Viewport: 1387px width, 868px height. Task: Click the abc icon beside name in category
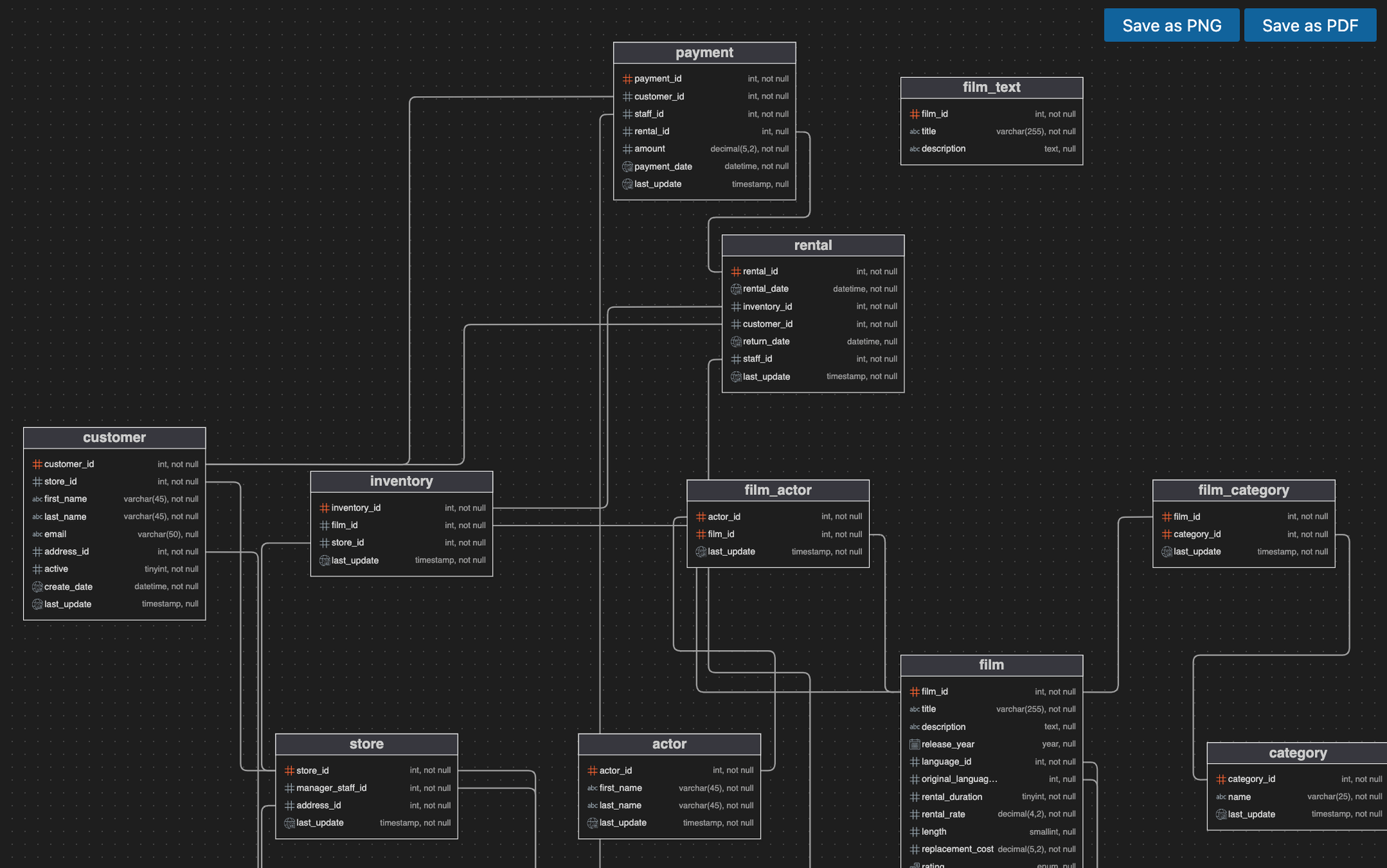click(1220, 797)
